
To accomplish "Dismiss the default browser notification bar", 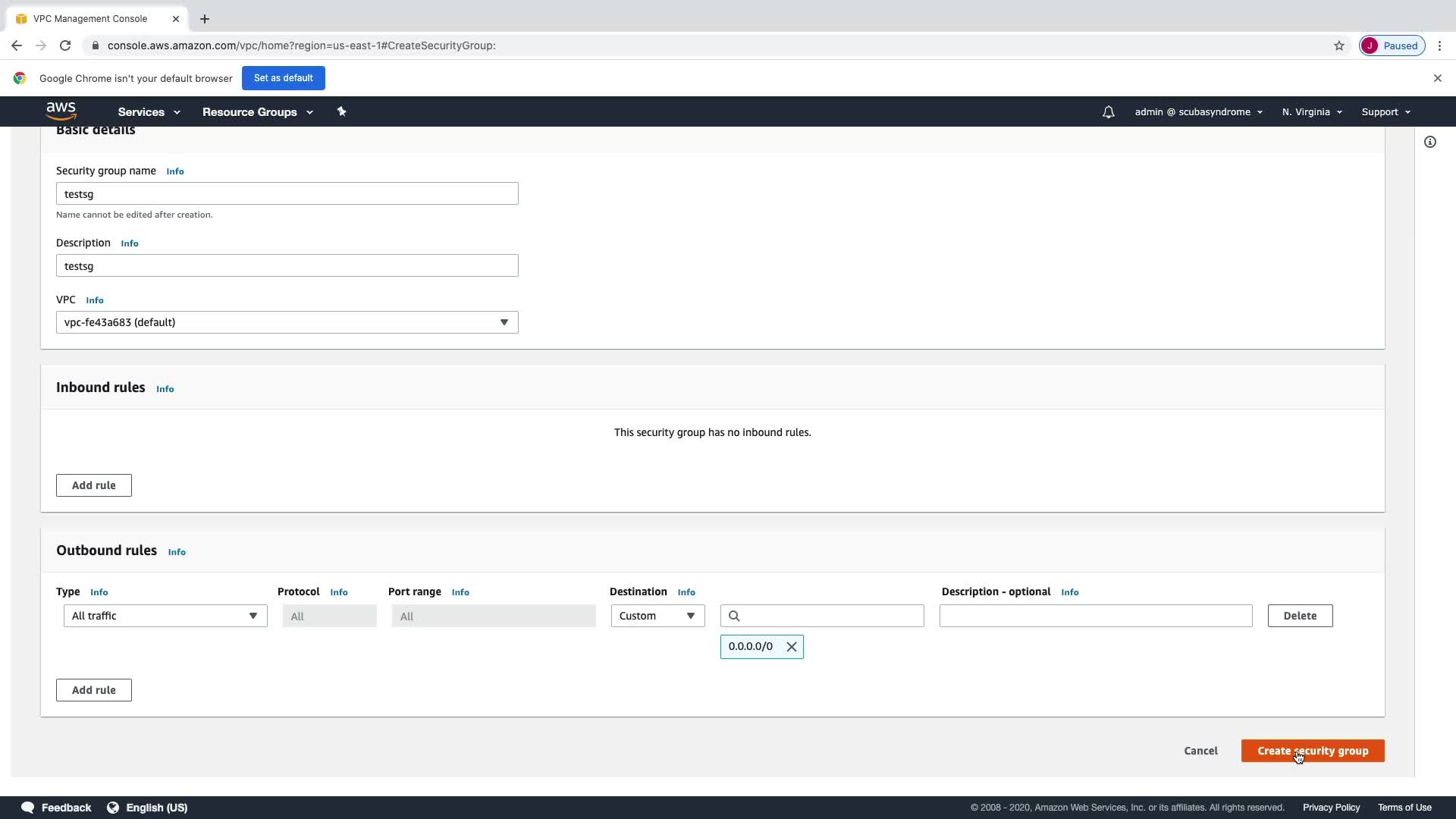I will click(1437, 78).
